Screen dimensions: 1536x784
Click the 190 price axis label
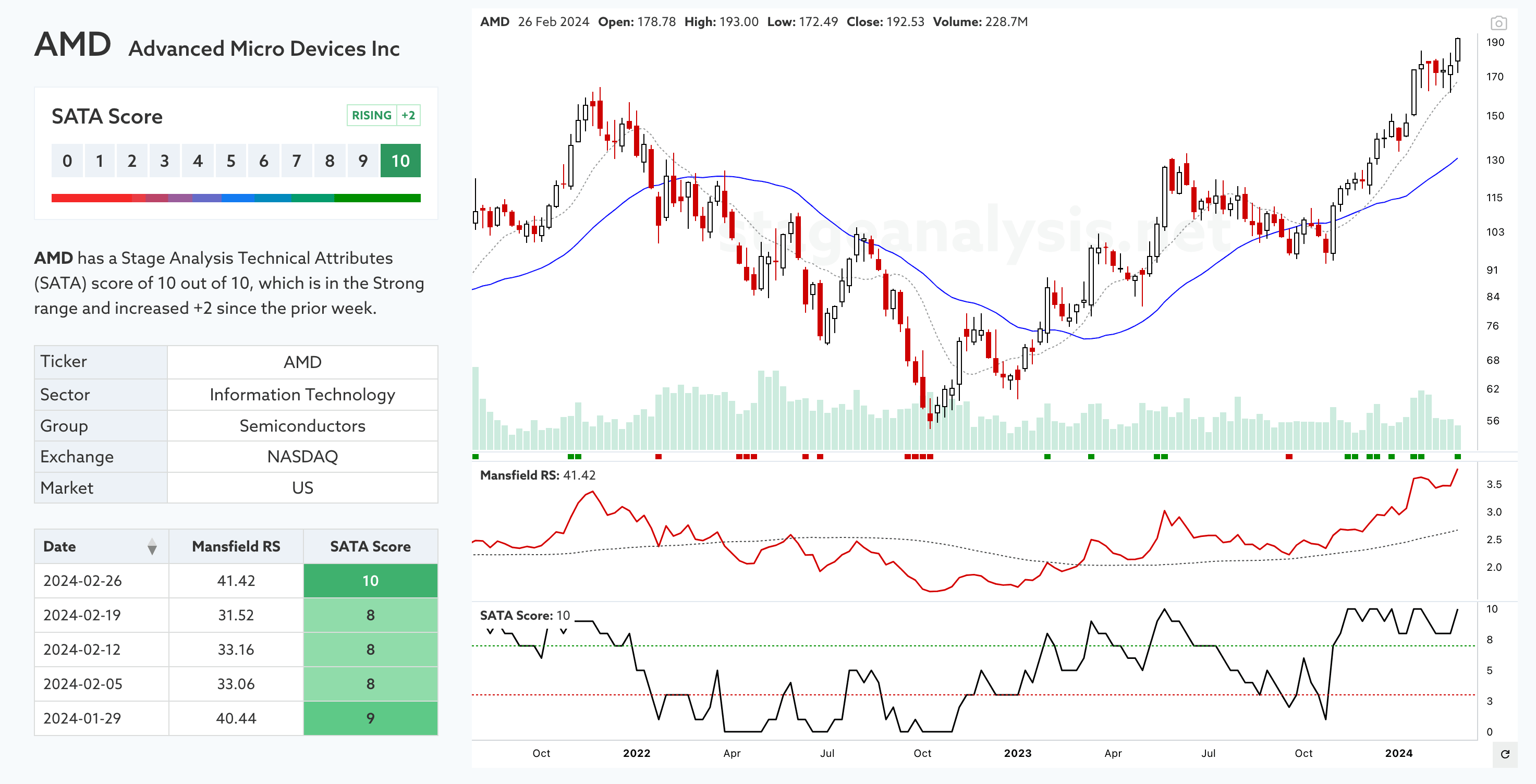click(1495, 42)
